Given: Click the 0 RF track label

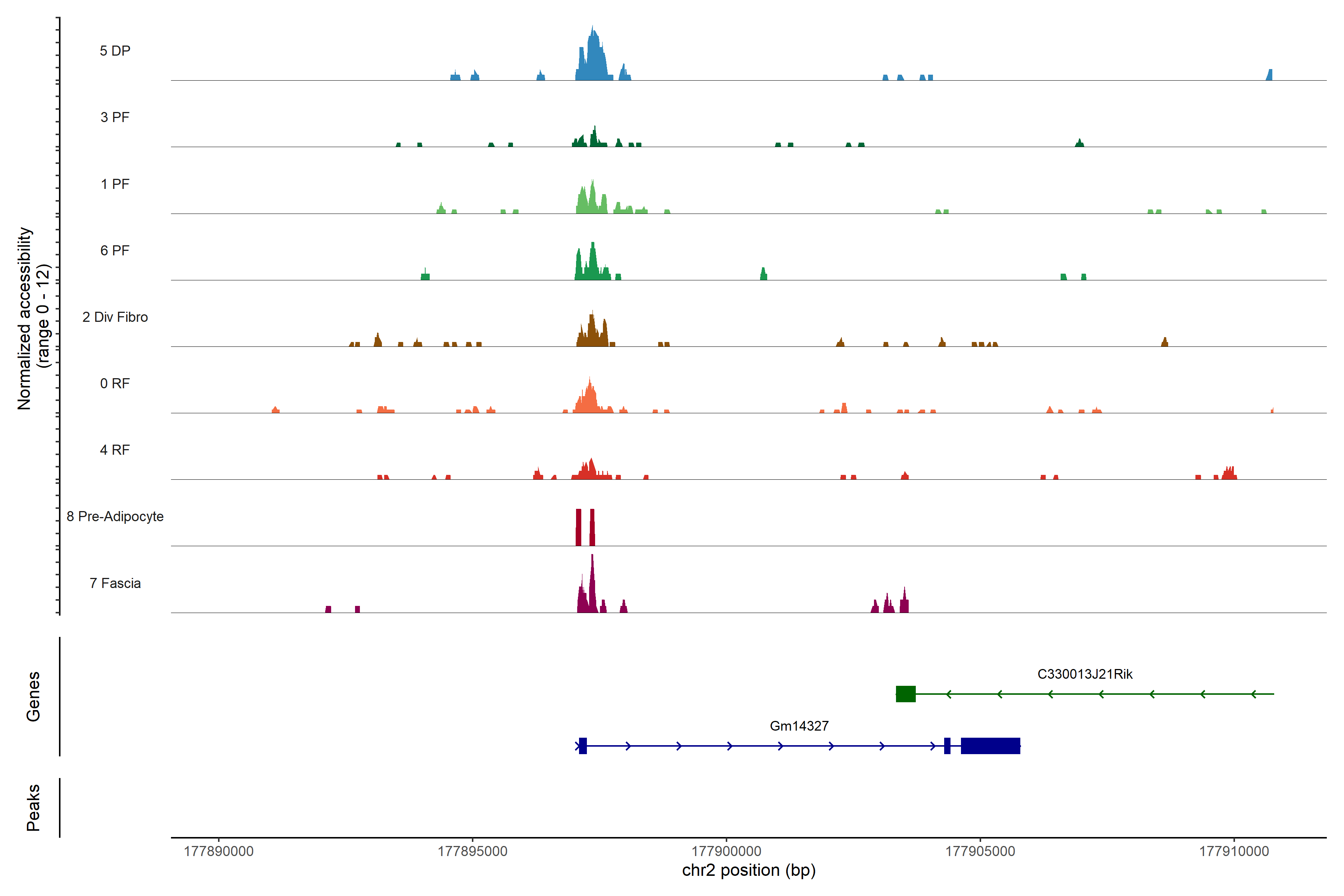Looking at the screenshot, I should (x=115, y=383).
